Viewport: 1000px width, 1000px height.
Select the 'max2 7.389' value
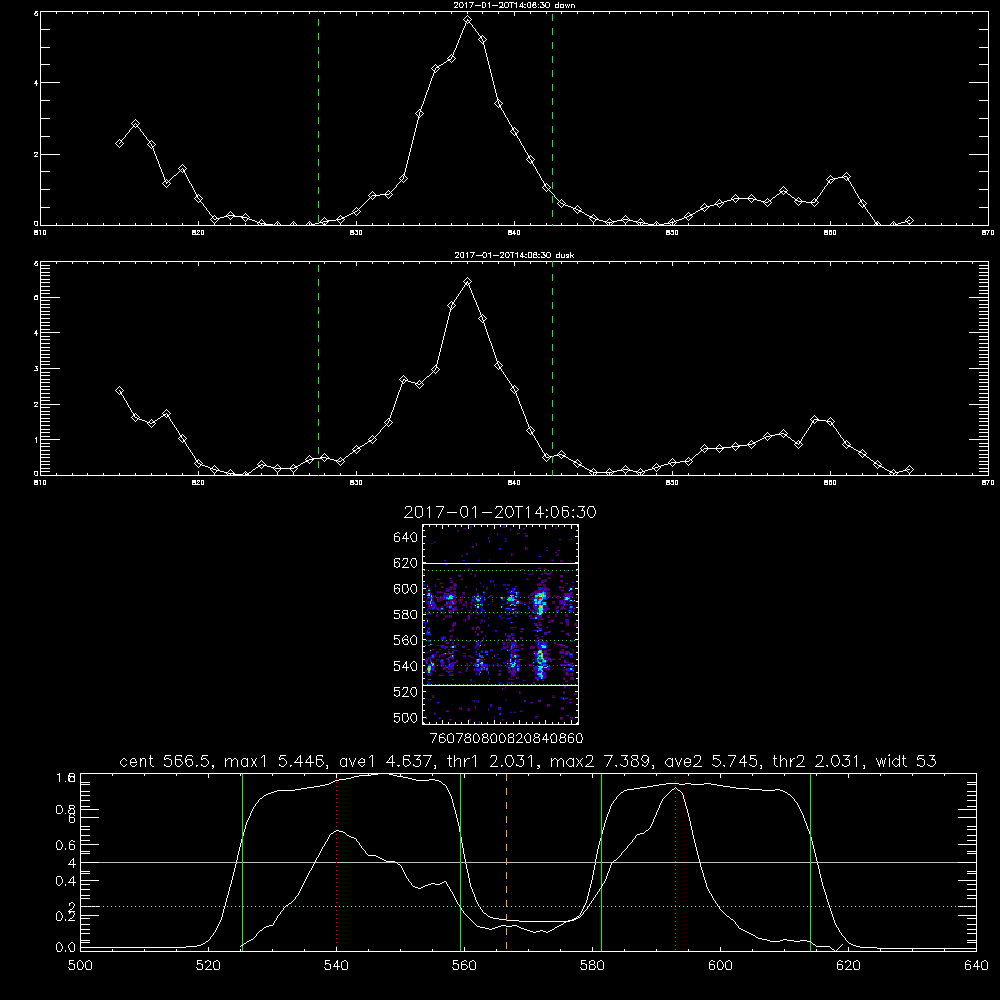[x=601, y=761]
